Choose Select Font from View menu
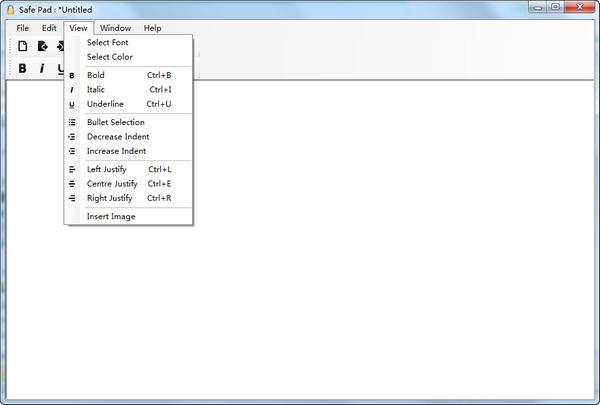The width and height of the screenshot is (600, 405). (x=129, y=42)
